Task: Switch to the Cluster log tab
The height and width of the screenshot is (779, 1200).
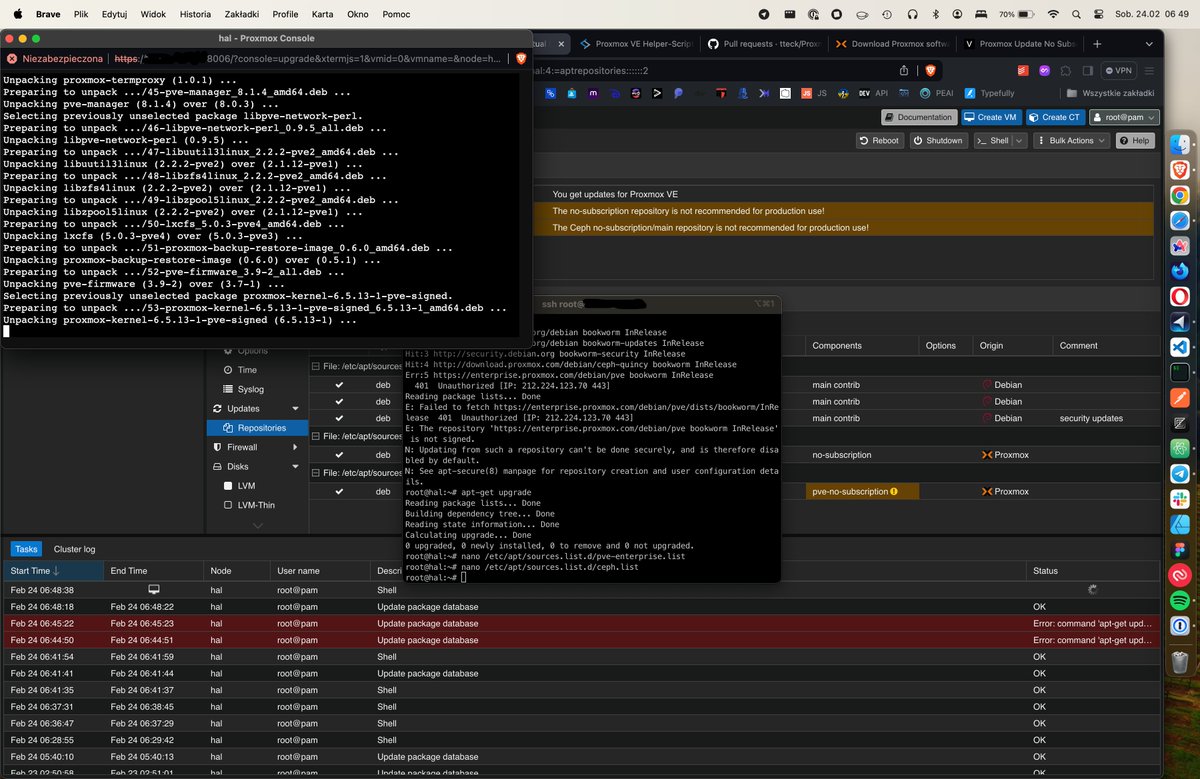Action: 75,549
